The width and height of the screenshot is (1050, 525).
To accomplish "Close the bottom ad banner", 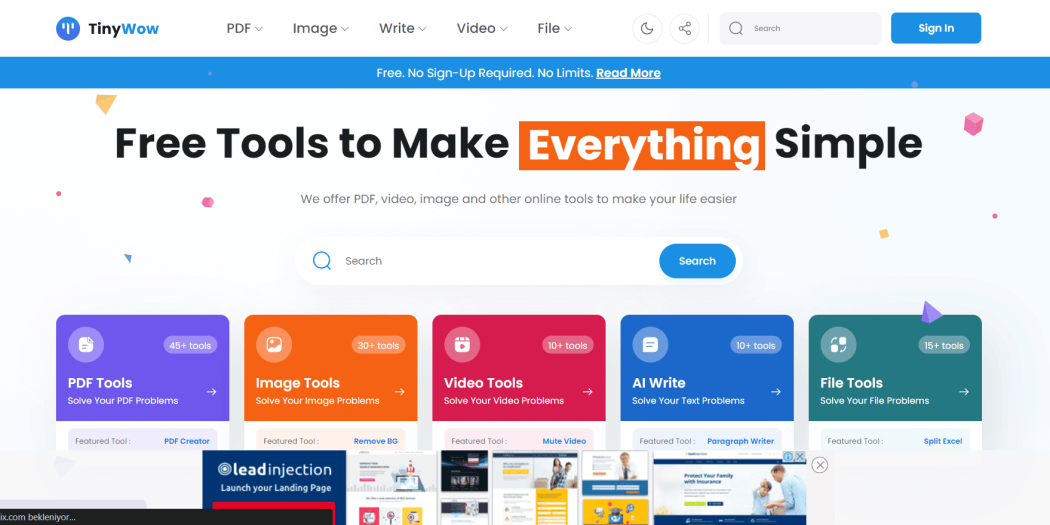I will pos(820,465).
